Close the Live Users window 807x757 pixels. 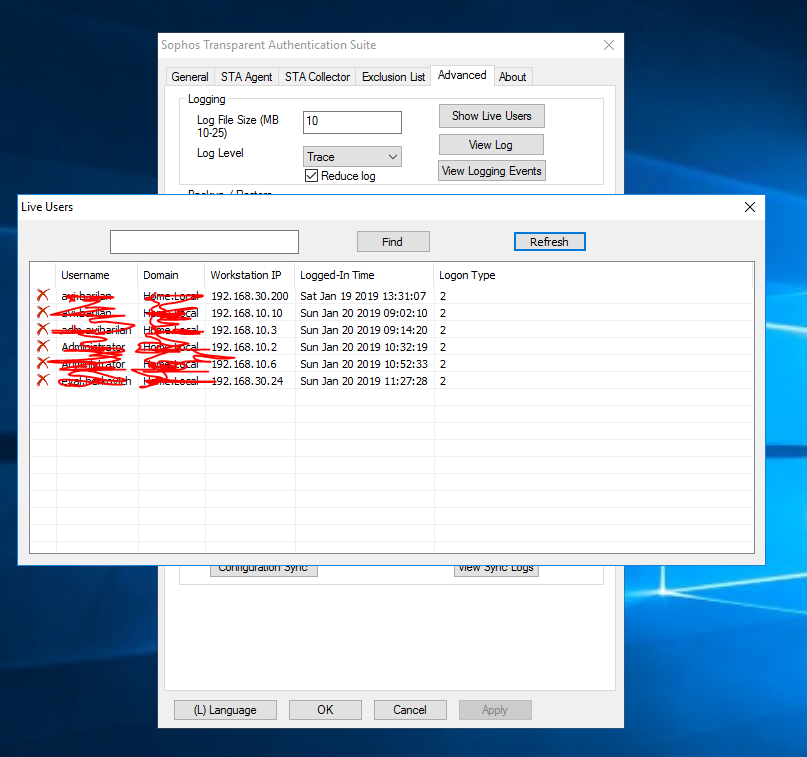[x=750, y=207]
